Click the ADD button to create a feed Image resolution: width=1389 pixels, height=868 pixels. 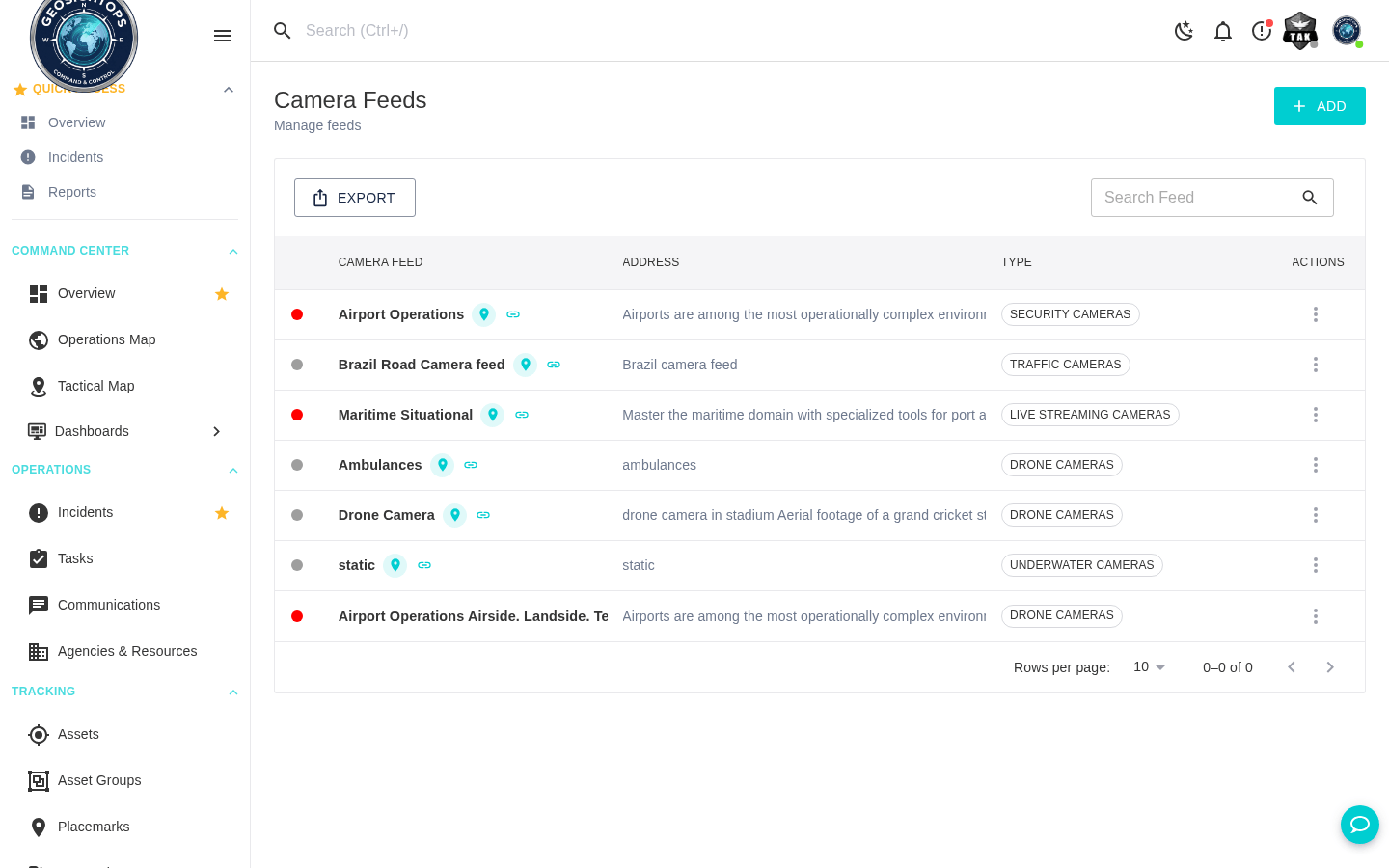coord(1320,106)
